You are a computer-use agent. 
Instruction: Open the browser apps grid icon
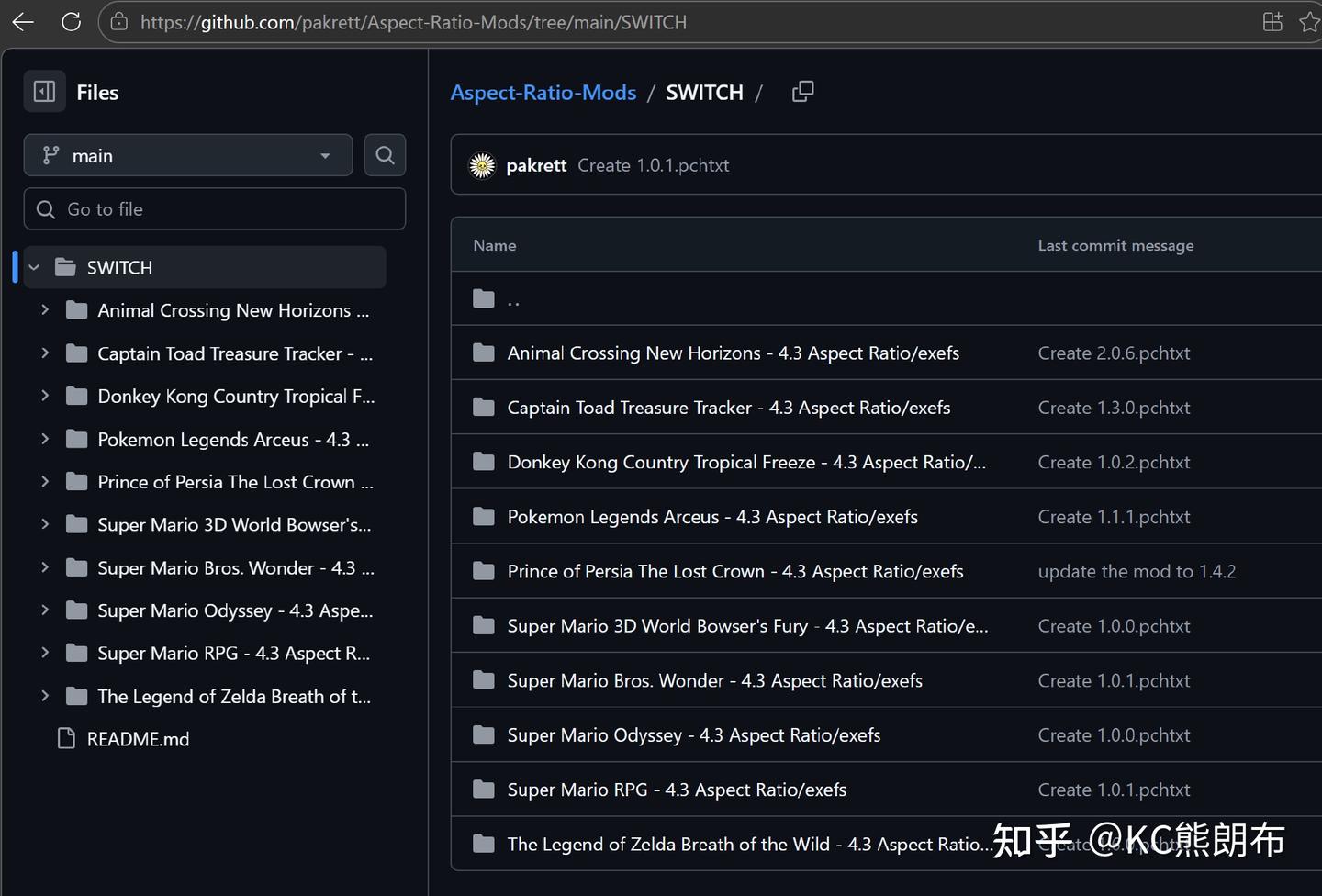pyautogui.click(x=1272, y=22)
